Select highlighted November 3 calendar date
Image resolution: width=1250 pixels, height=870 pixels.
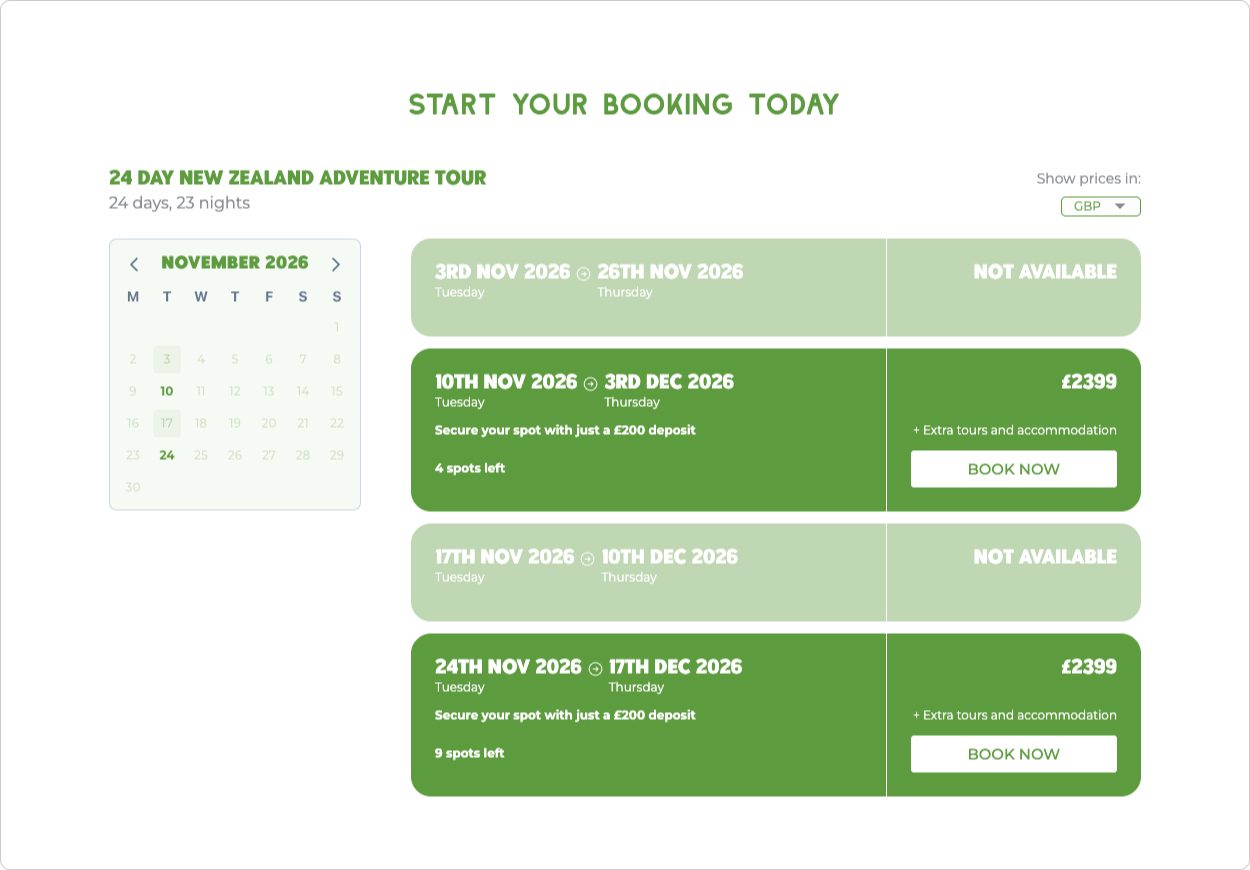pyautogui.click(x=167, y=359)
